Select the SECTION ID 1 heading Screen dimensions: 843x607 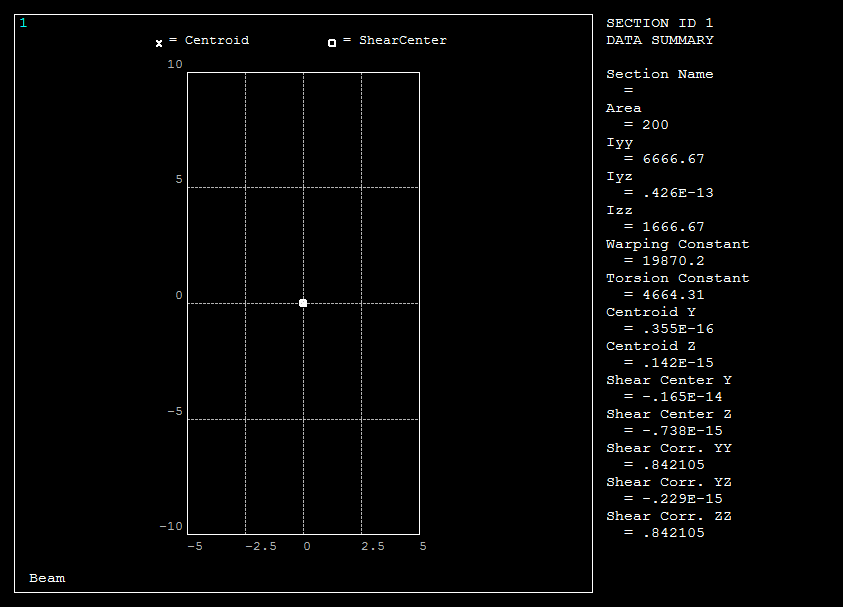tap(660, 23)
